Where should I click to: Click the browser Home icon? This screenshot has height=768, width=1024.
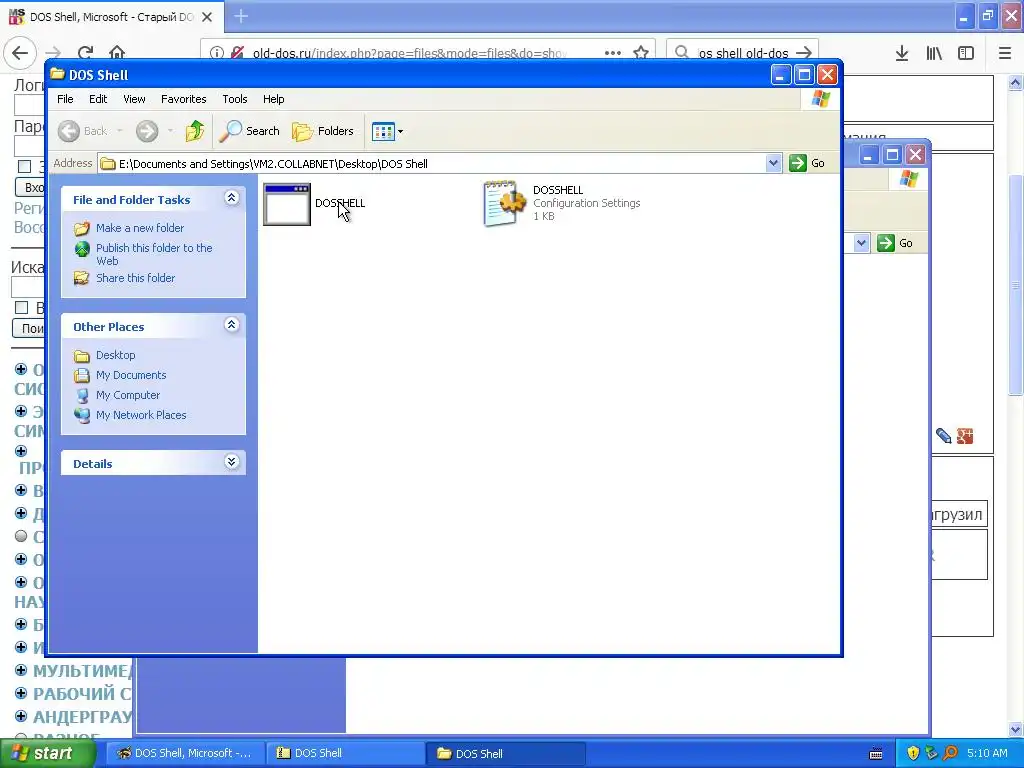coord(117,52)
